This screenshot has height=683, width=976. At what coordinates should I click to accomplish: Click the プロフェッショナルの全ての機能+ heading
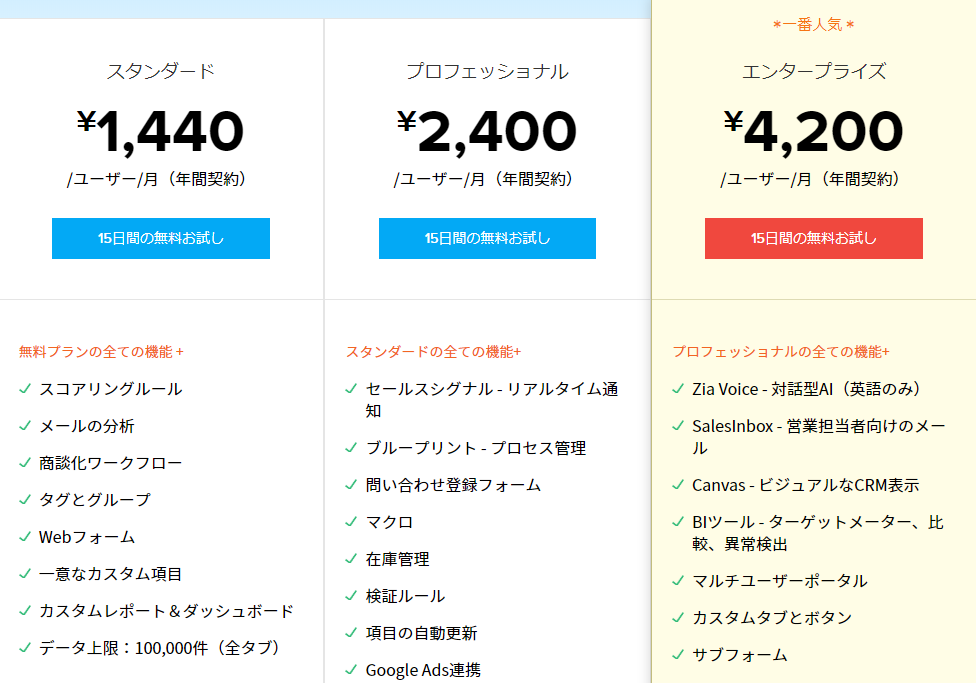point(781,352)
